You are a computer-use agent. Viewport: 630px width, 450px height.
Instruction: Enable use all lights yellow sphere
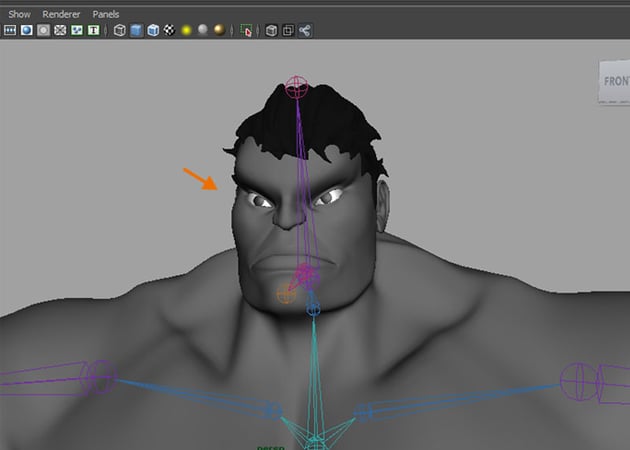tap(186, 30)
